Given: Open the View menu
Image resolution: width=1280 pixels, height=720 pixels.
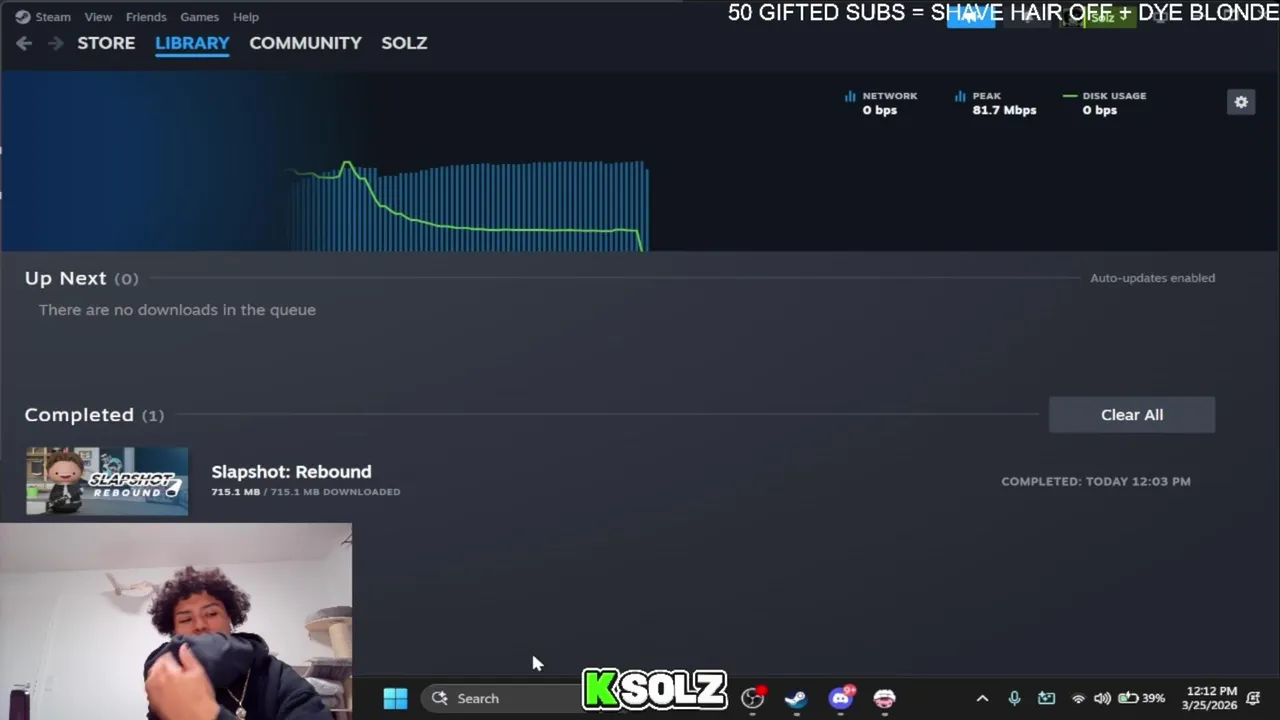Looking at the screenshot, I should coord(98,17).
